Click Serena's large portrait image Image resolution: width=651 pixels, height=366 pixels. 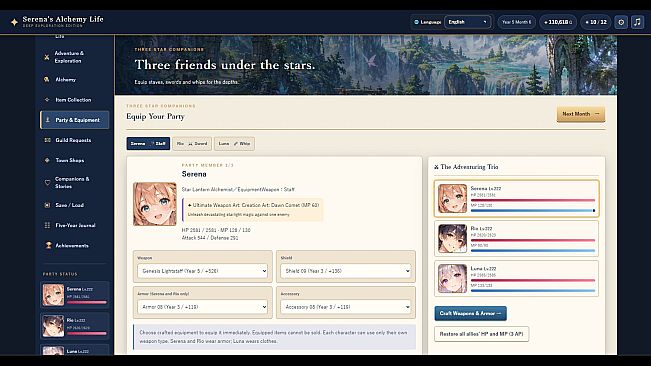coord(154,204)
